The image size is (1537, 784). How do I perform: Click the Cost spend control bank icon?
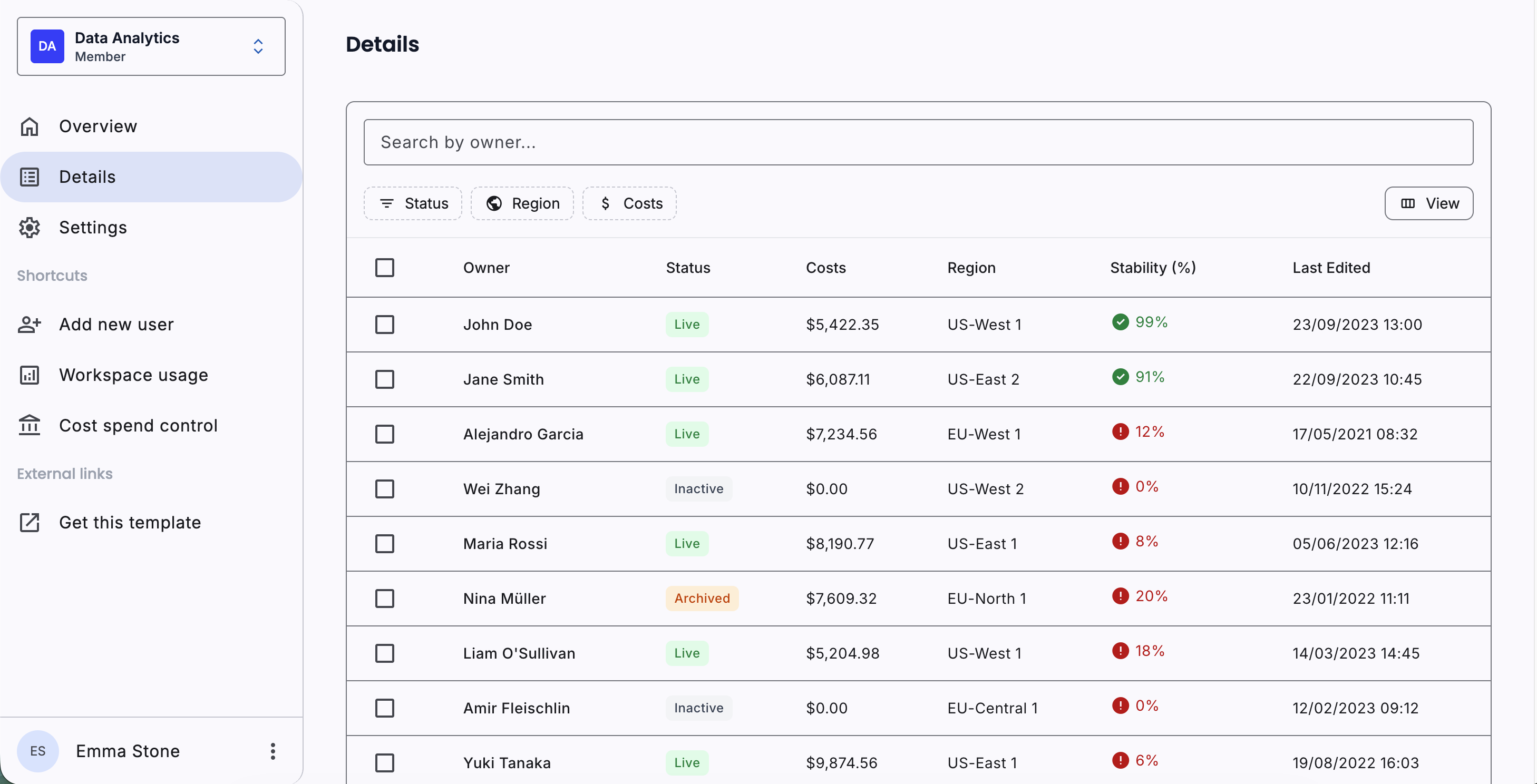pyautogui.click(x=29, y=425)
